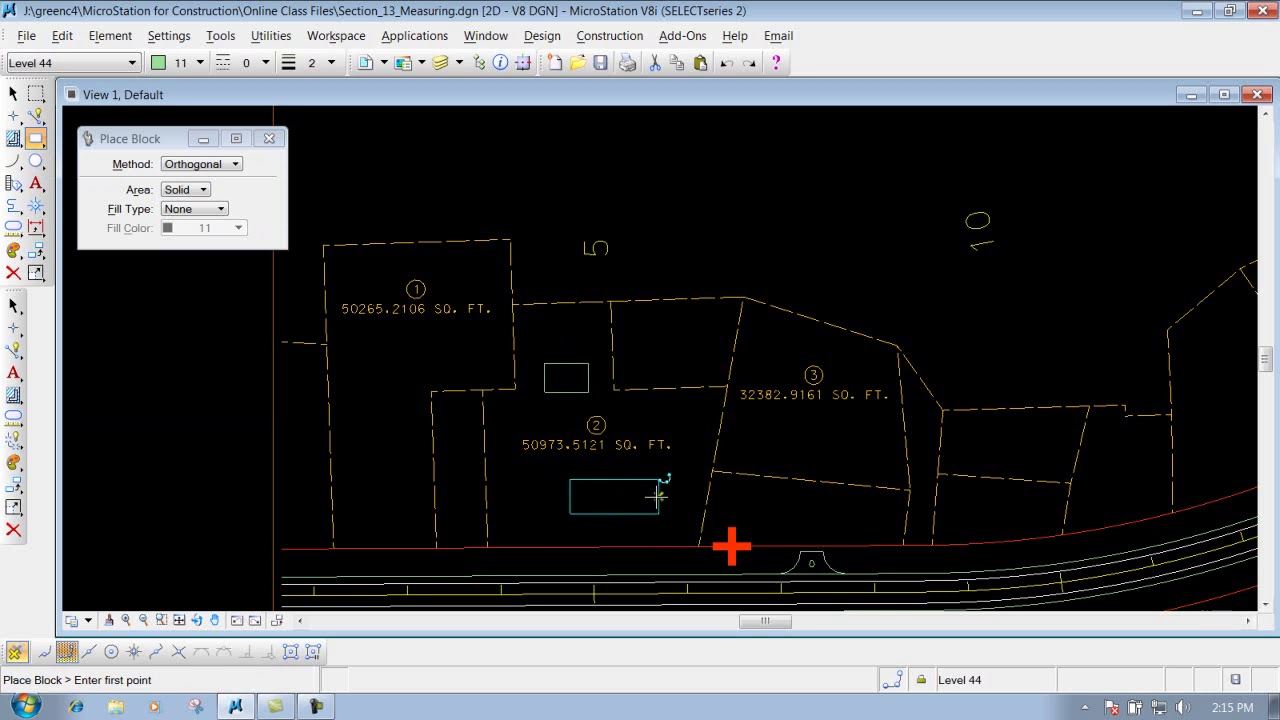Click the Update View paintbrush icon
This screenshot has height=720, width=1280.
(109, 621)
